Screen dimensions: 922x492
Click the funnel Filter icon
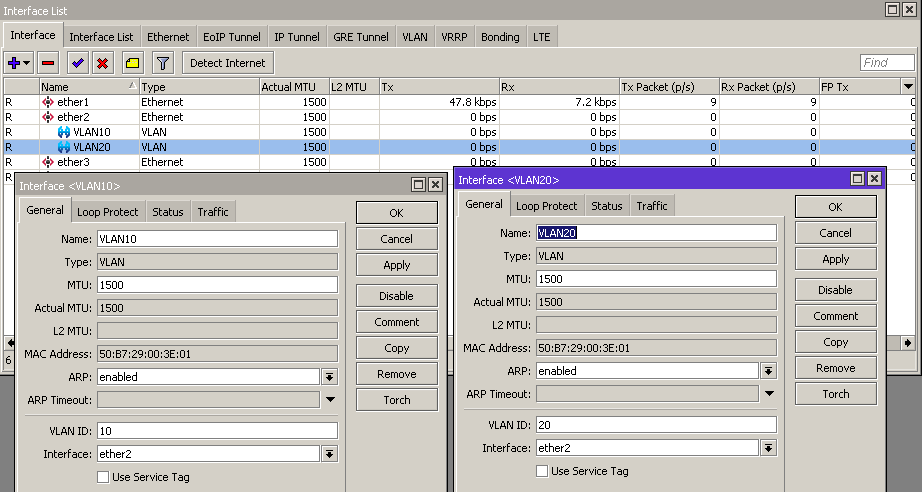click(163, 63)
